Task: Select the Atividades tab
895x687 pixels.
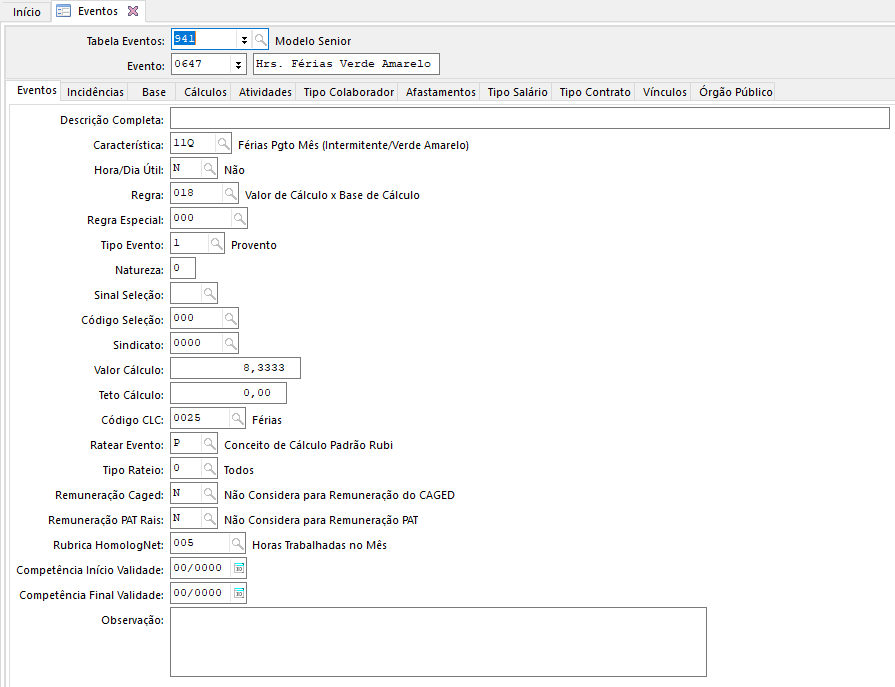Action: click(x=265, y=92)
